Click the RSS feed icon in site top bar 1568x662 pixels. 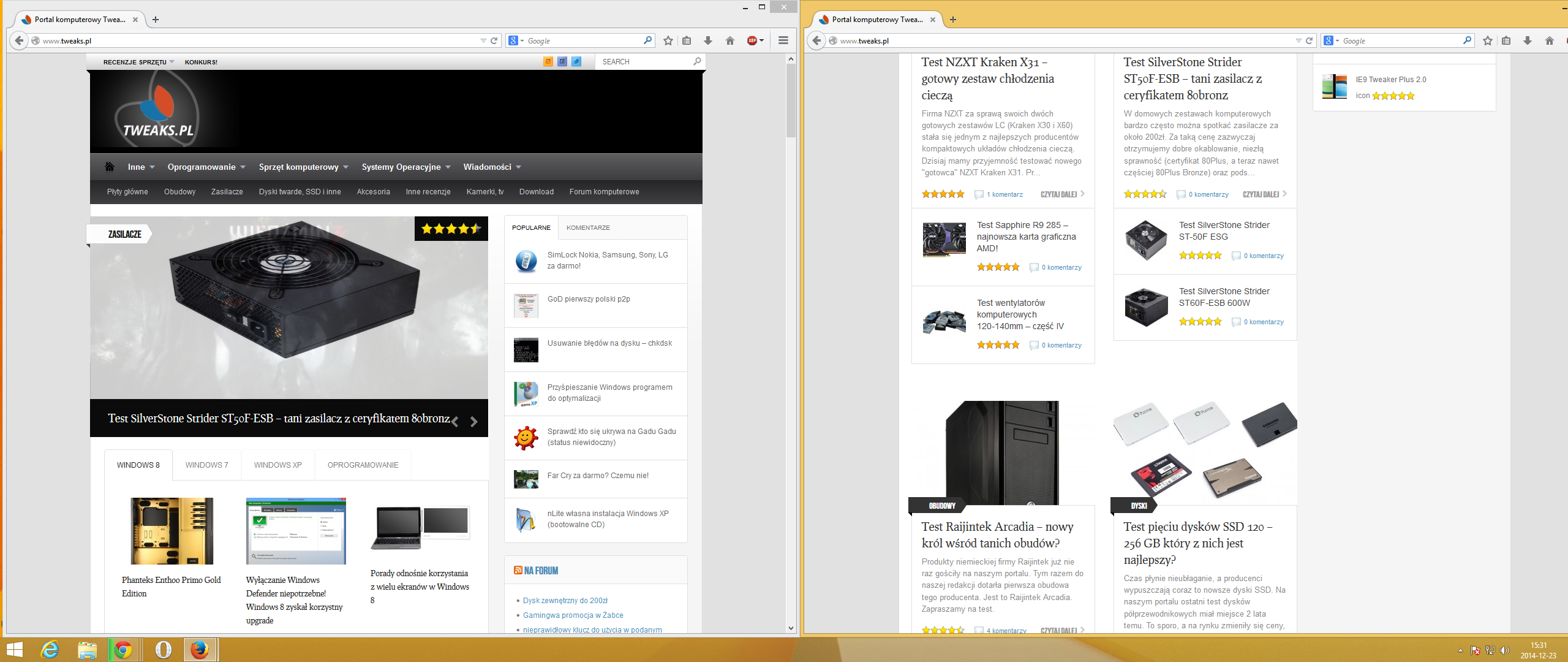(x=548, y=61)
